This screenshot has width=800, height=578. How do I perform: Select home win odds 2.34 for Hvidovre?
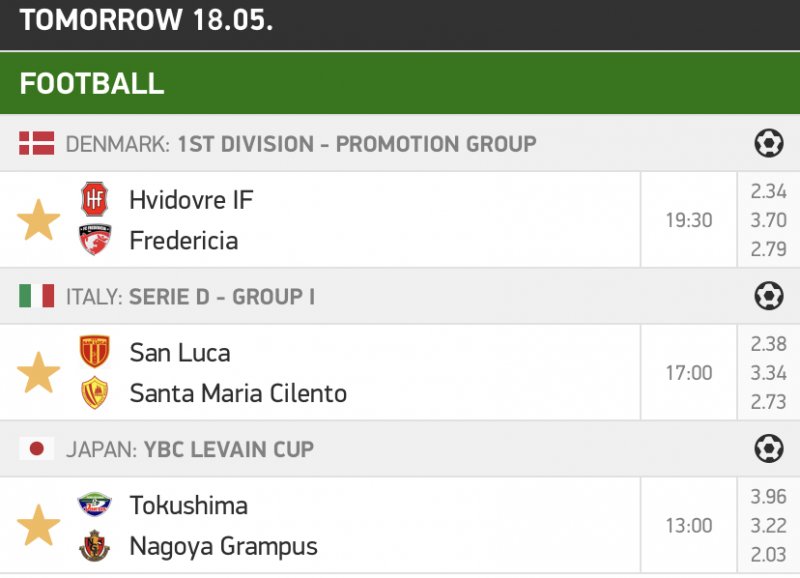(x=768, y=191)
